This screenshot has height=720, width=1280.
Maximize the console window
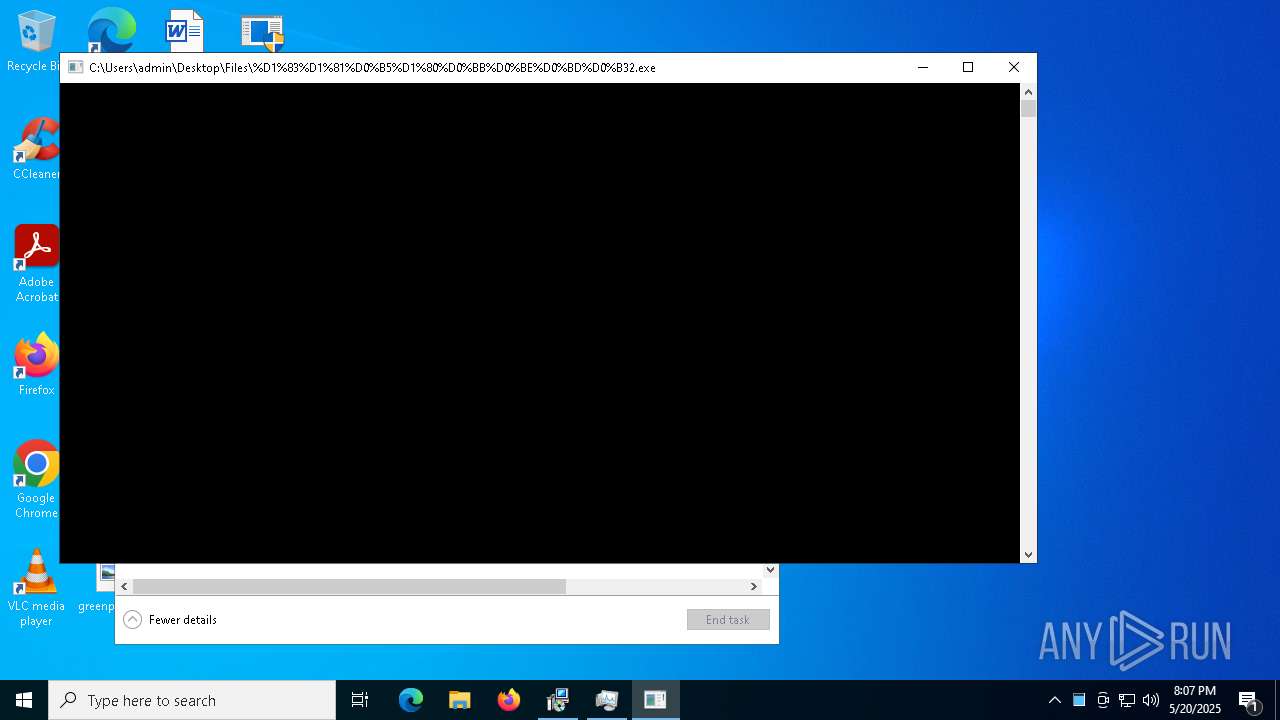968,68
